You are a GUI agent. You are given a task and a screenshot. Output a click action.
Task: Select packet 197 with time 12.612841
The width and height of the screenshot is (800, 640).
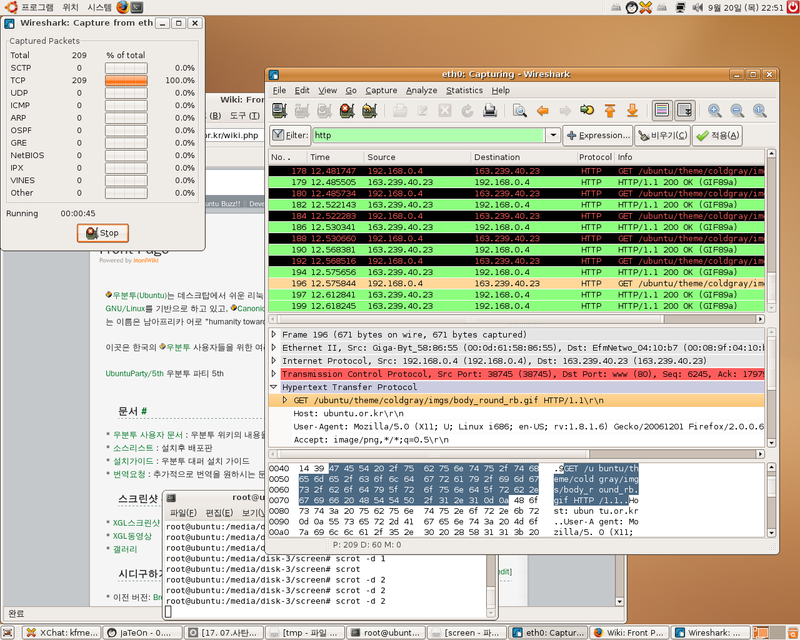[516, 295]
